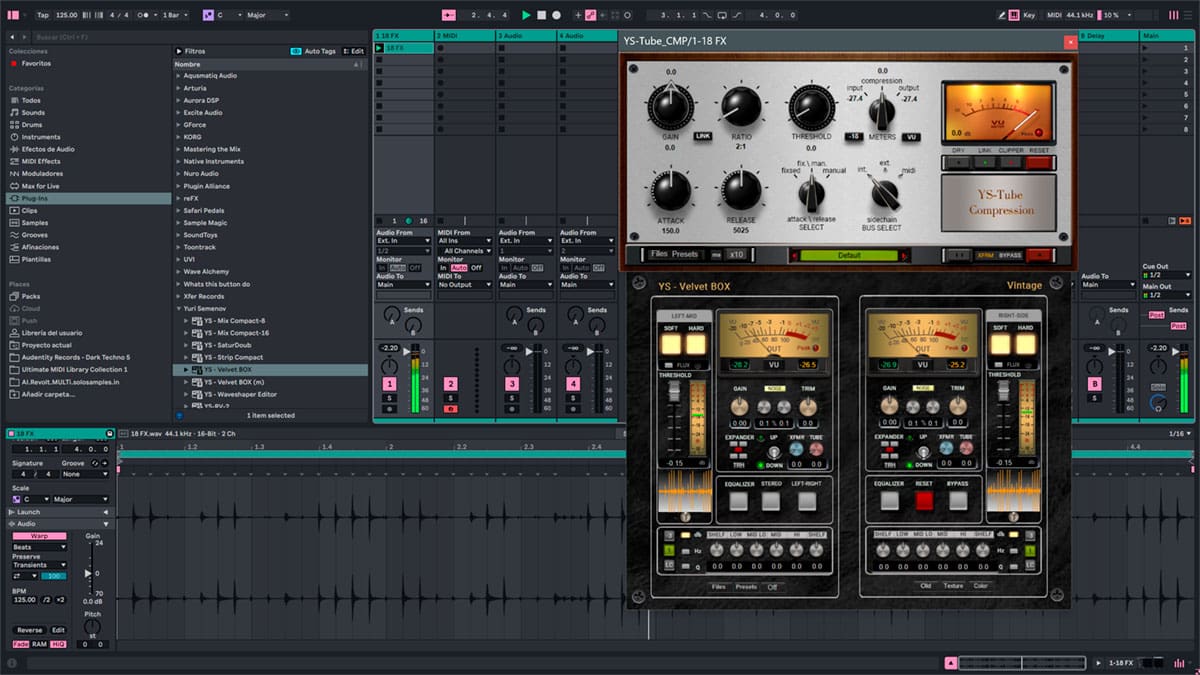This screenshot has height=675, width=1200.
Task: Open the Clips category in the browser
Action: 30,210
